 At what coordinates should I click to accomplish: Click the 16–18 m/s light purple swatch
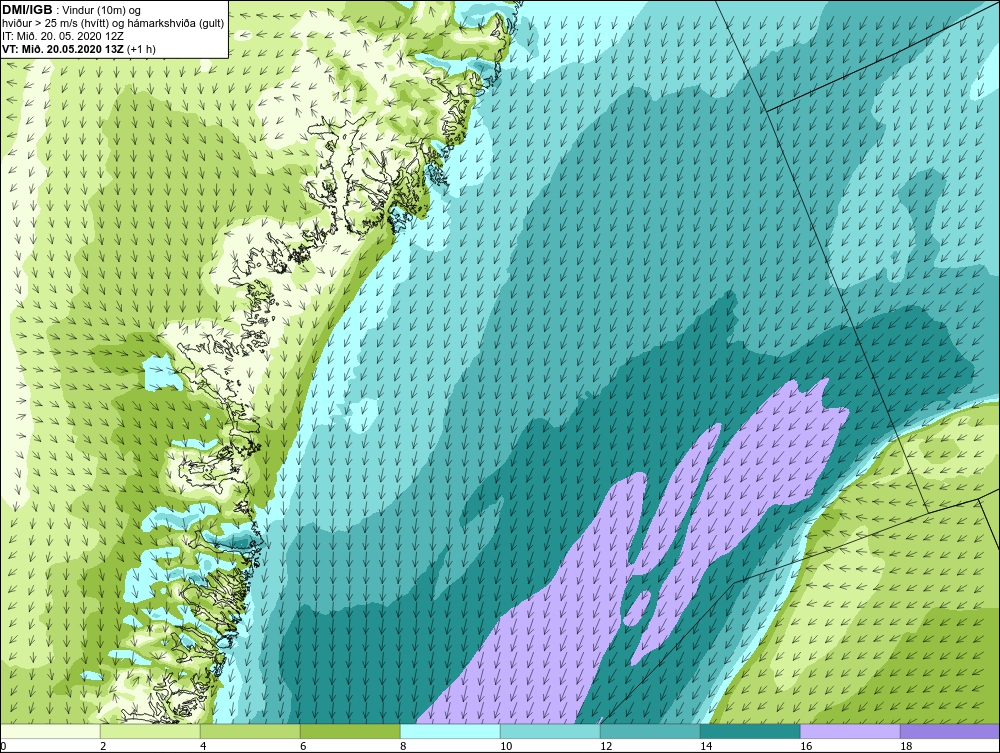tap(850, 731)
